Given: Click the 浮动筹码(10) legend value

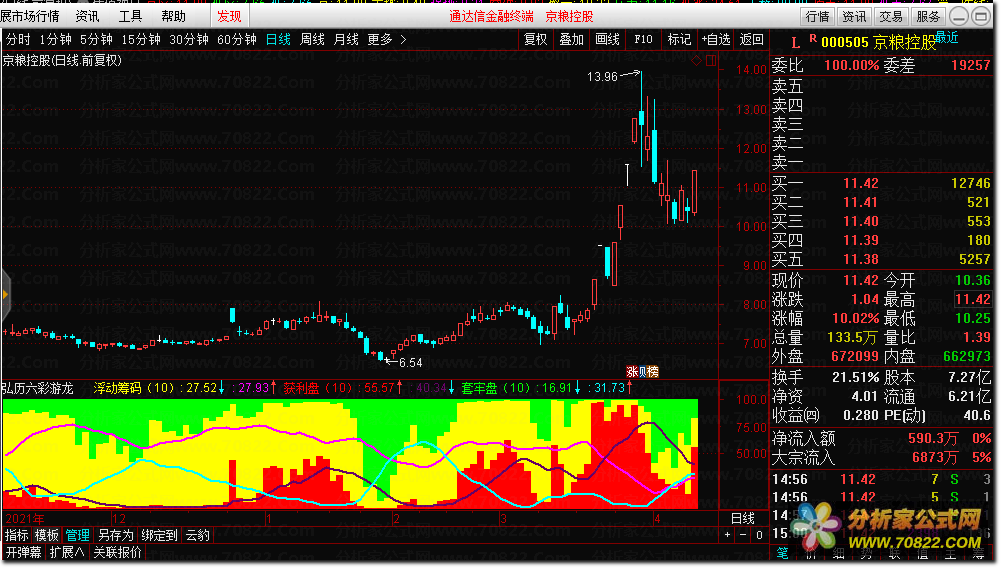Looking at the screenshot, I should pos(158,388).
